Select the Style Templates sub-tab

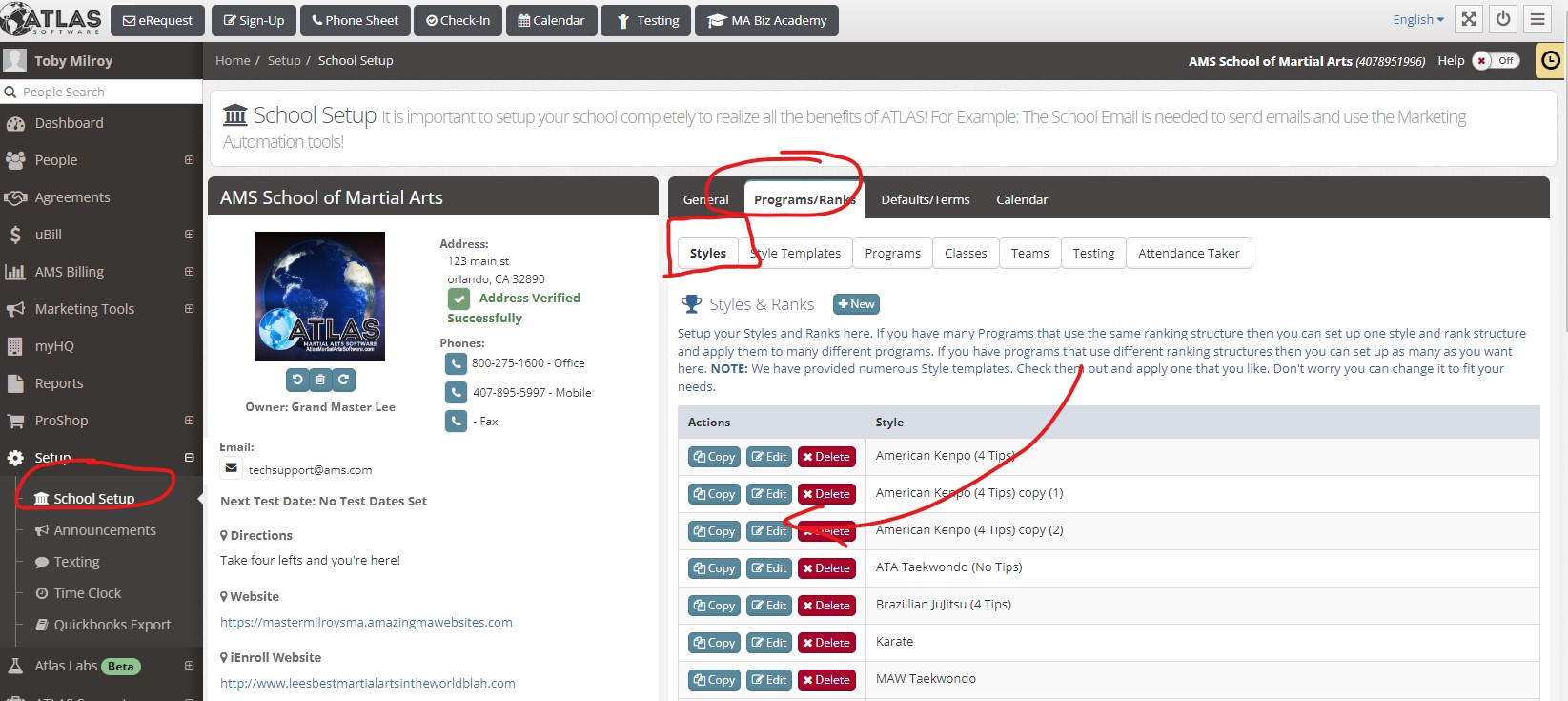796,254
